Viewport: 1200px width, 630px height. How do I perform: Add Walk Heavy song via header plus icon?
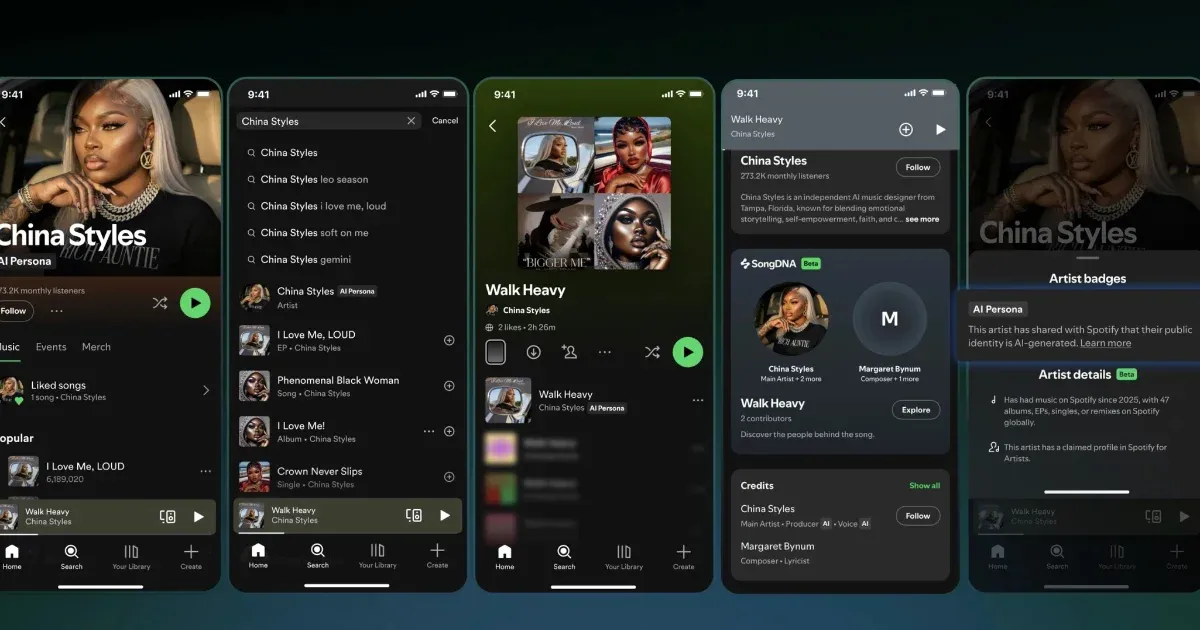906,130
